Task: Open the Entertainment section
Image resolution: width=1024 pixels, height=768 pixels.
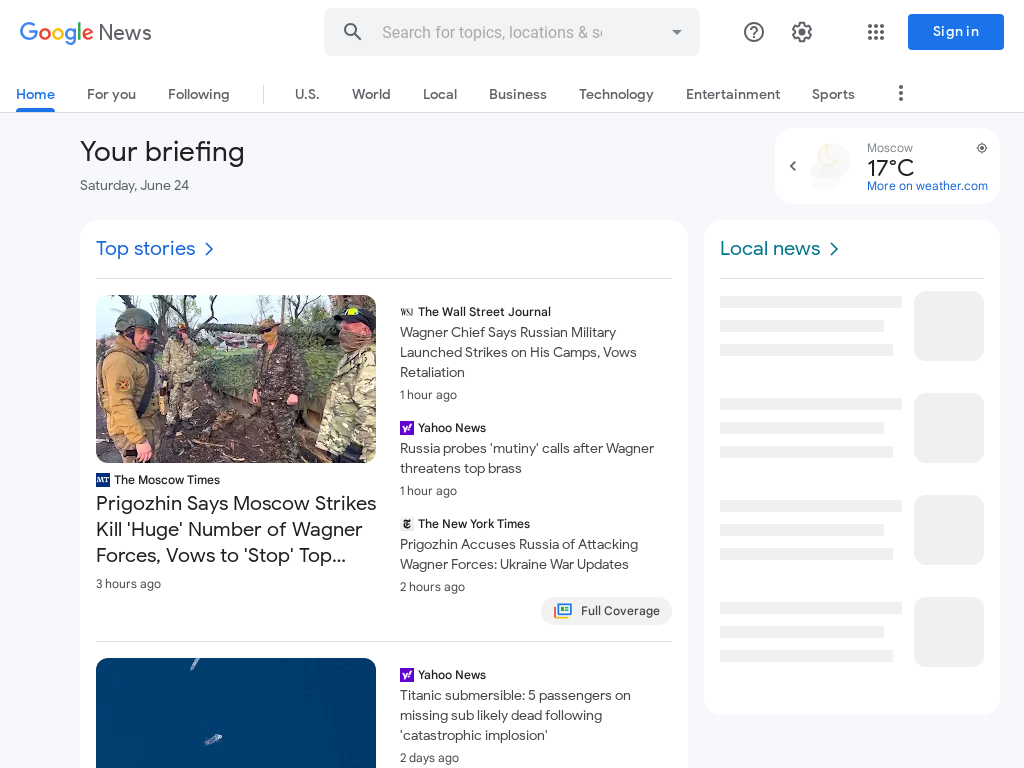Action: tap(733, 94)
